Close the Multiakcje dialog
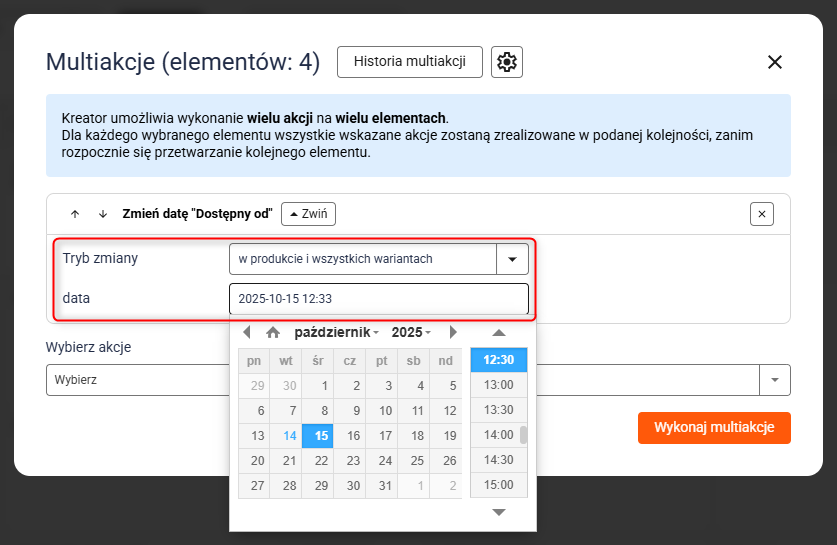 coord(774,62)
